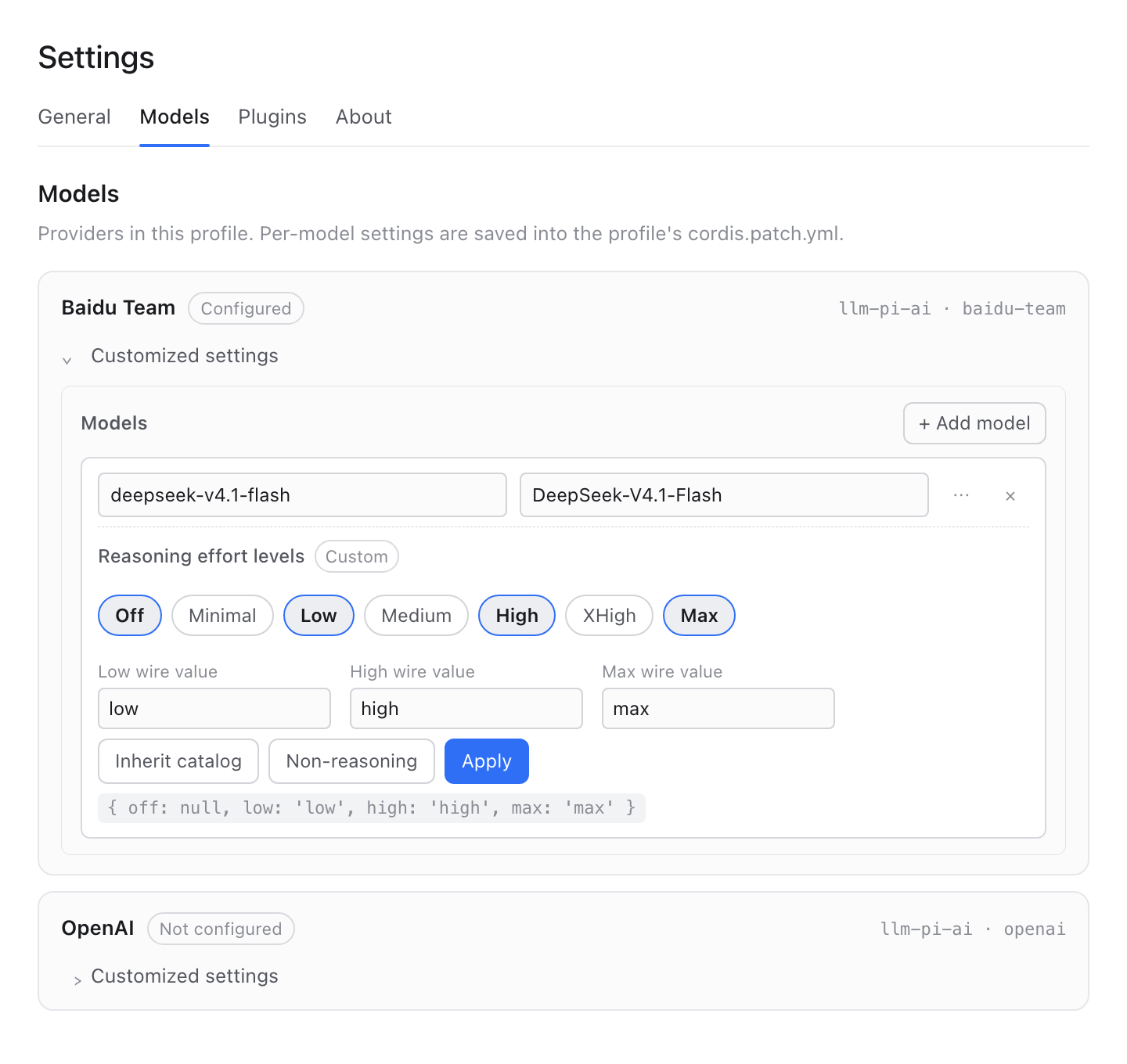1127x1064 pixels.
Task: Switch to the General tab
Action: click(x=74, y=117)
